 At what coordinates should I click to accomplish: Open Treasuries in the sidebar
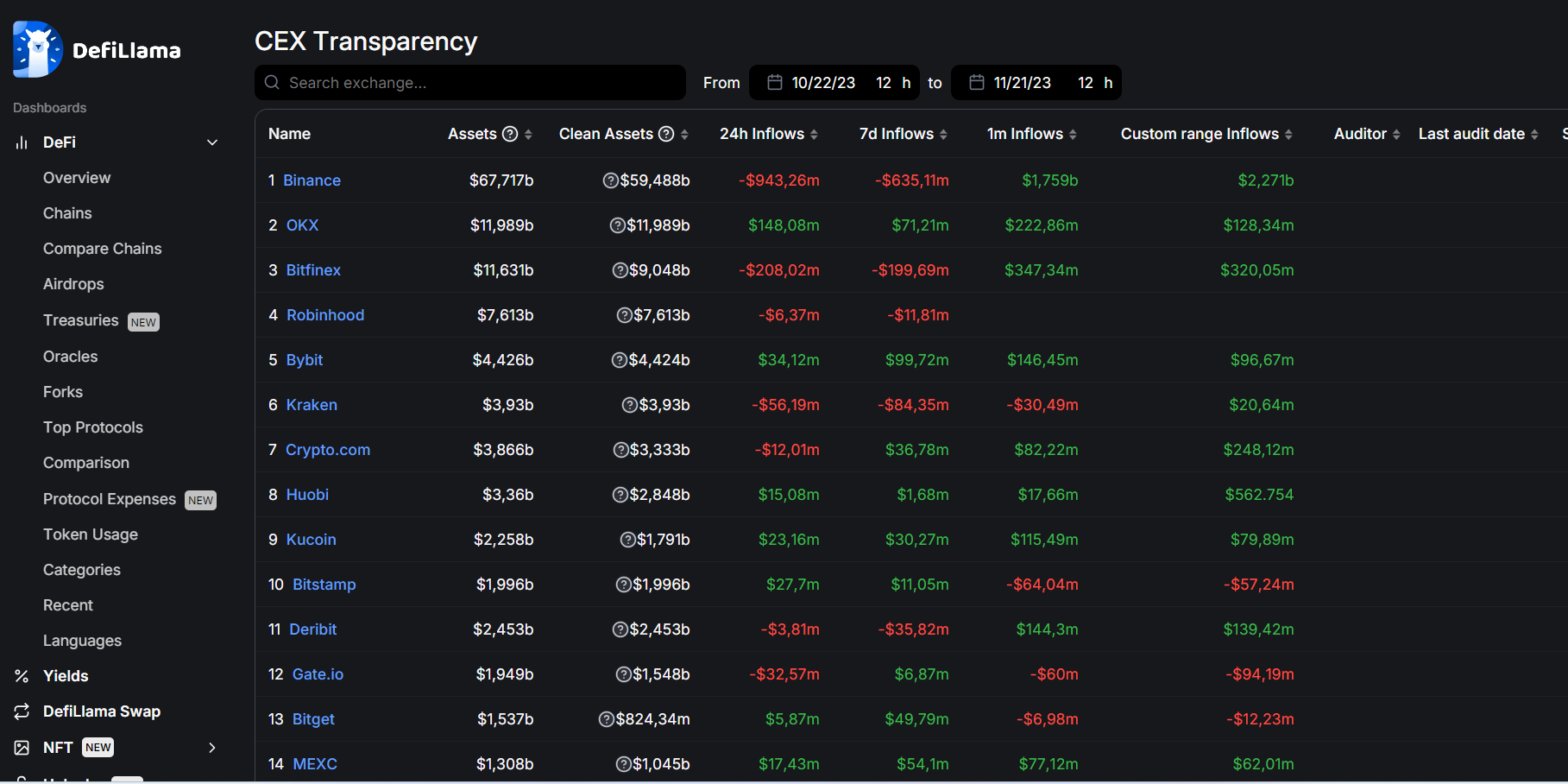click(x=81, y=320)
